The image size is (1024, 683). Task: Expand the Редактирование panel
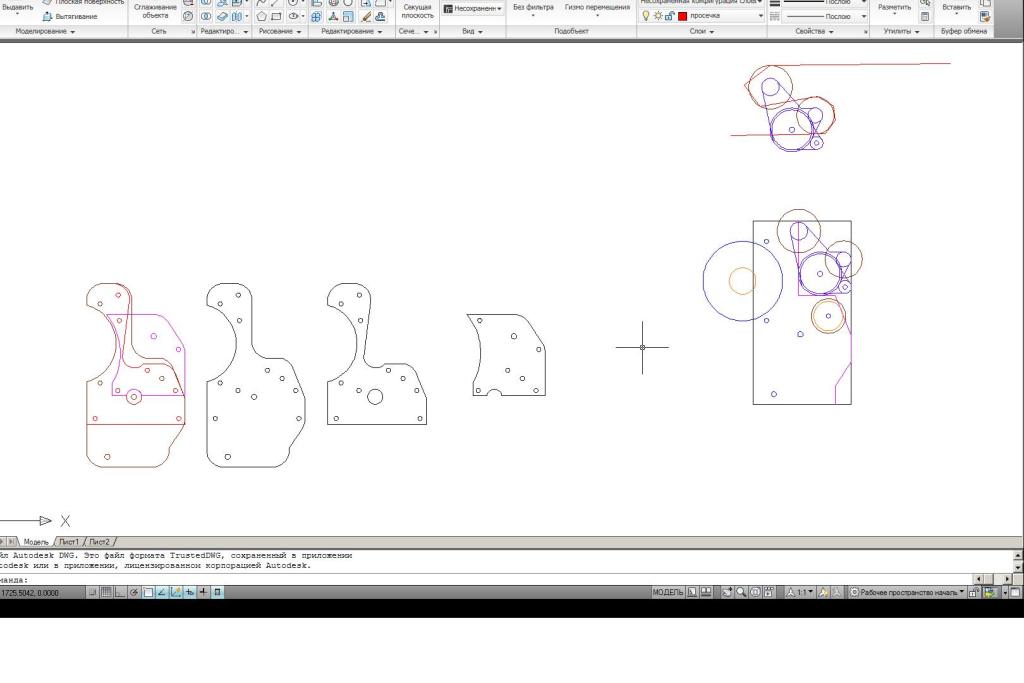point(351,31)
